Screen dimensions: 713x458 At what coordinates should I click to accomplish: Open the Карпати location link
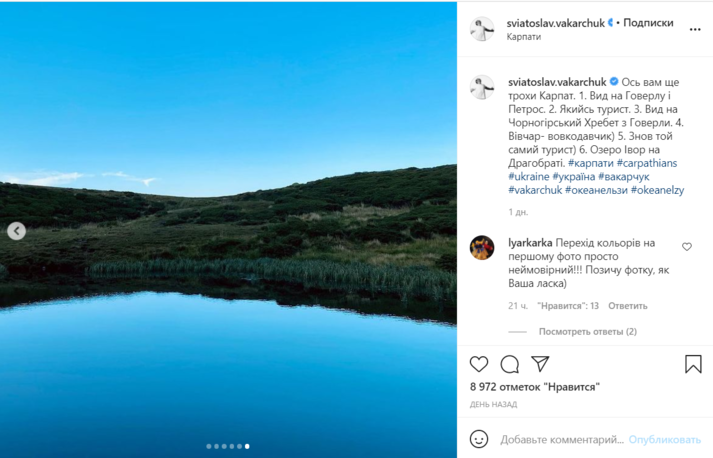[524, 37]
